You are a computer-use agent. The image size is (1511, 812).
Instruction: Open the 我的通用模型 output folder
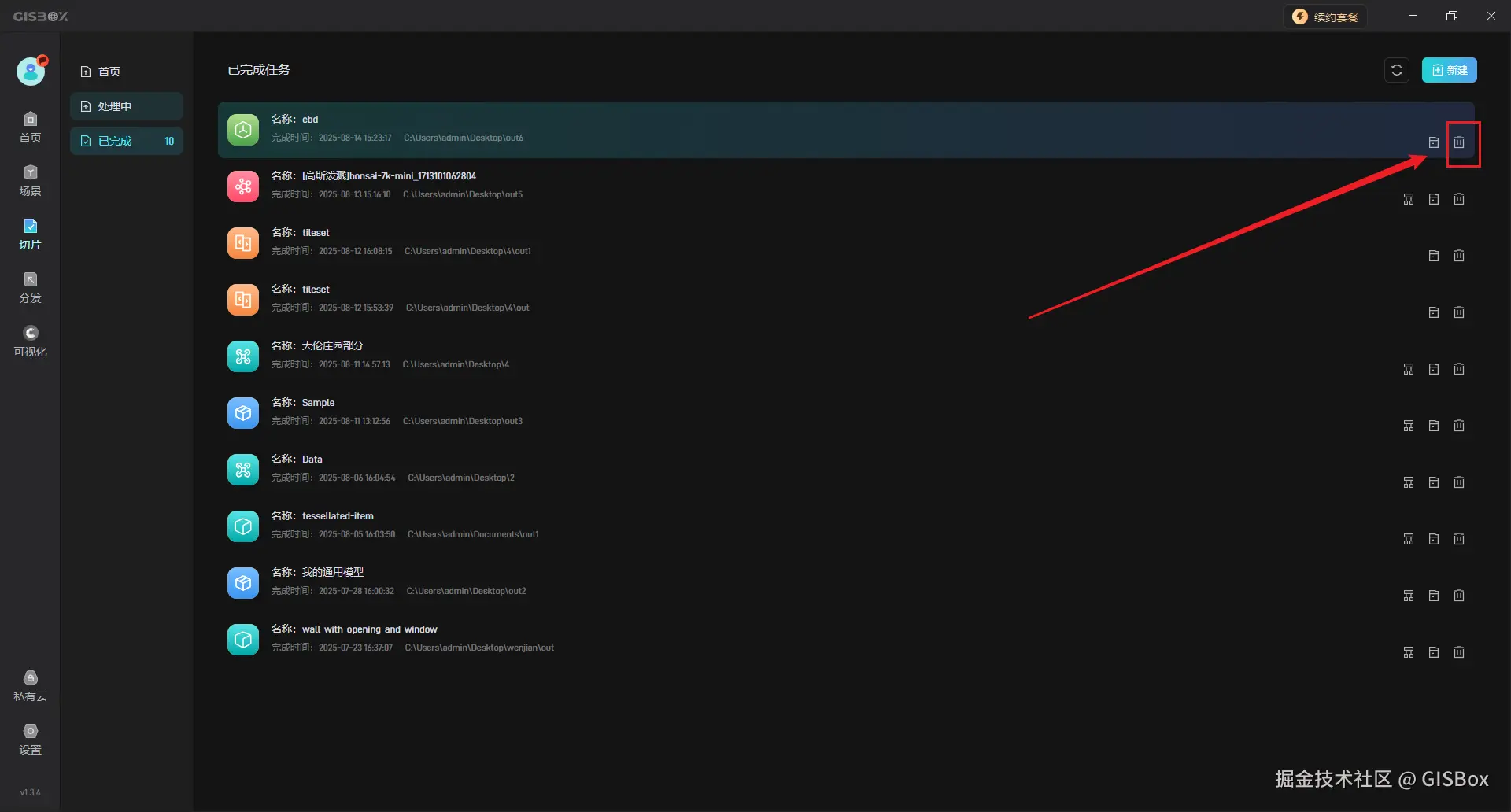[1434, 596]
